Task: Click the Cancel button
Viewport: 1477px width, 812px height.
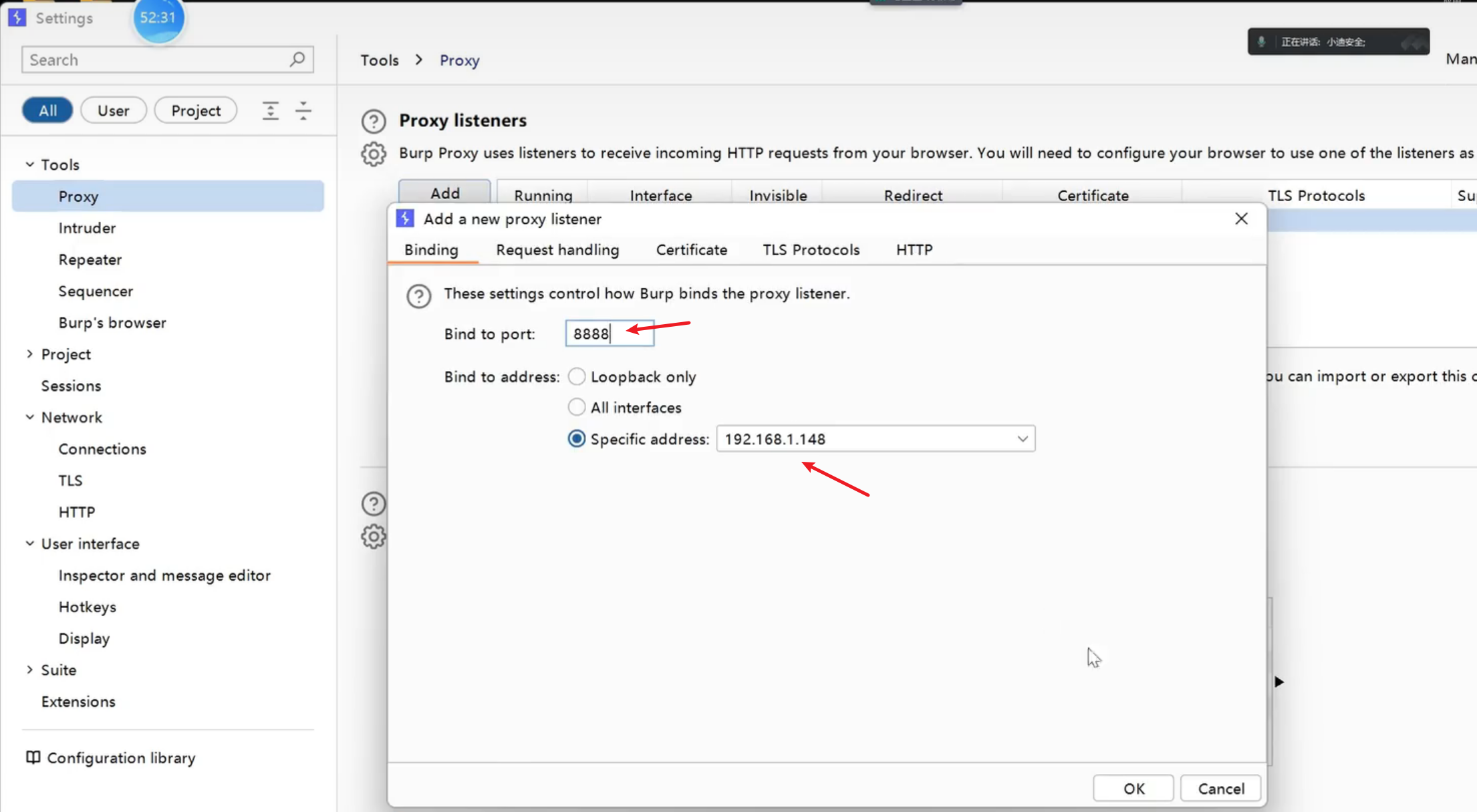Action: pyautogui.click(x=1220, y=788)
